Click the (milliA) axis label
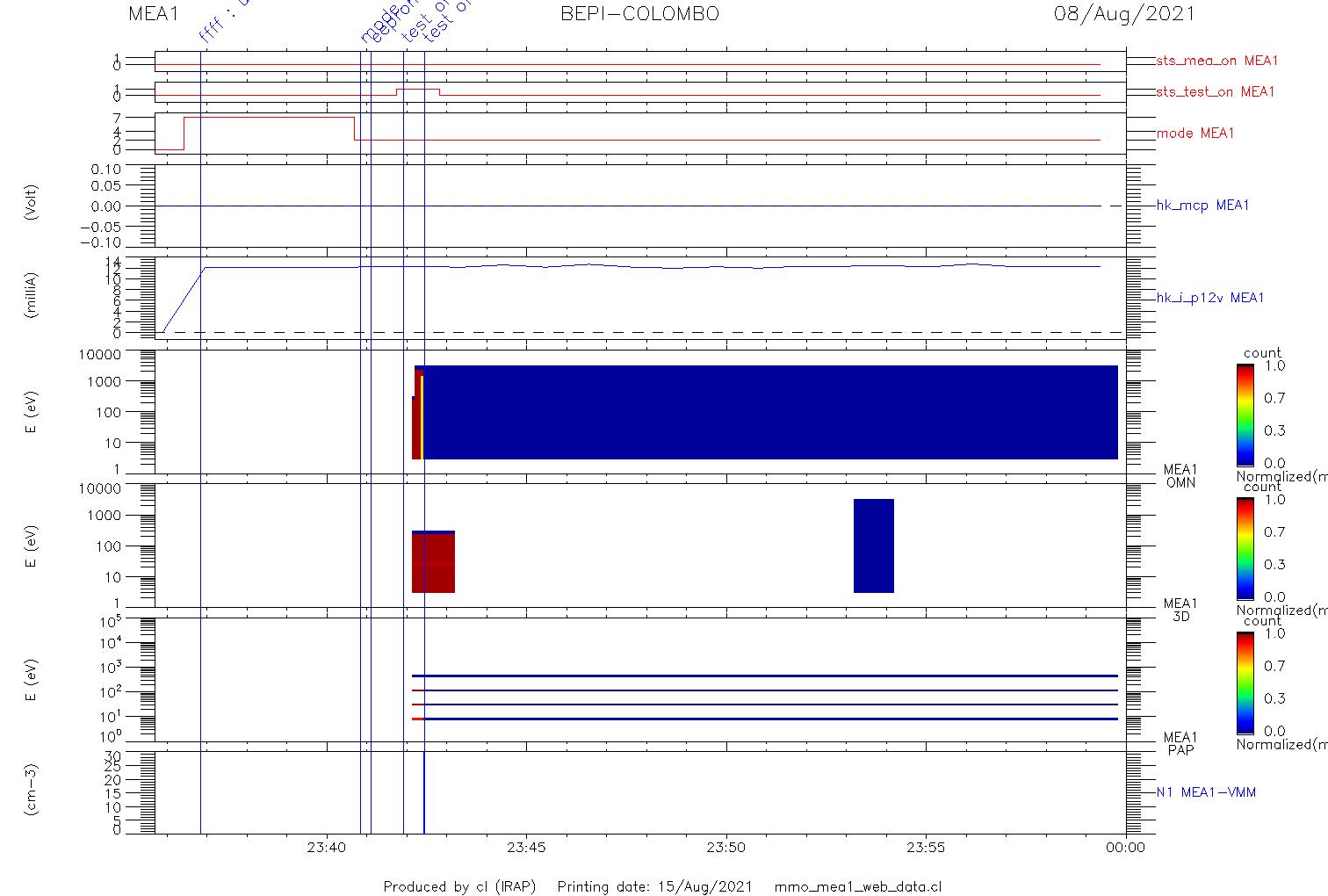This screenshot has width=1328, height=896. (32, 294)
